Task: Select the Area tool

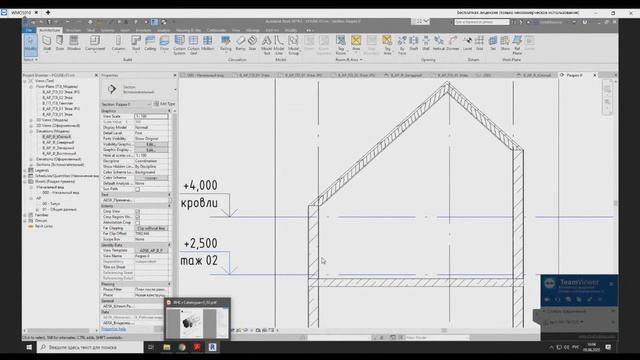Action: (356, 44)
